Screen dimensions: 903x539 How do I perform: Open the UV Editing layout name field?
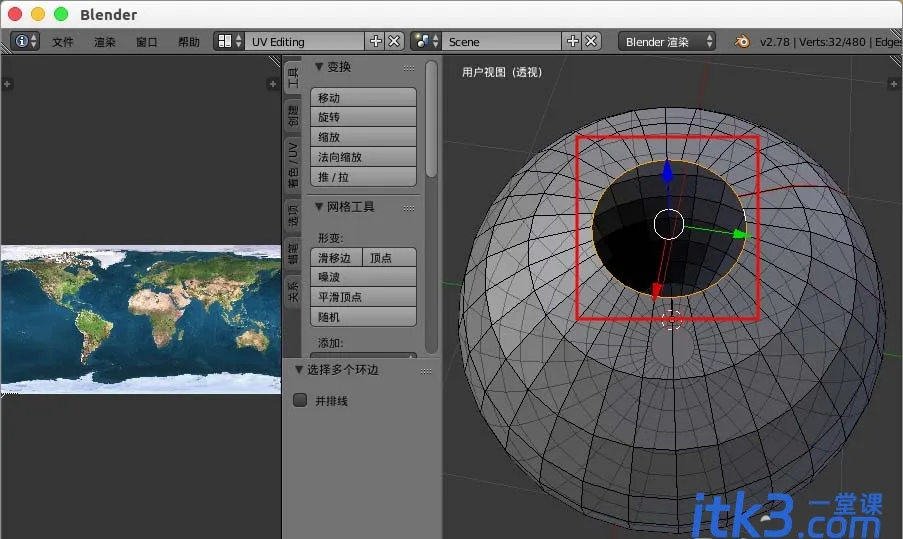305,41
